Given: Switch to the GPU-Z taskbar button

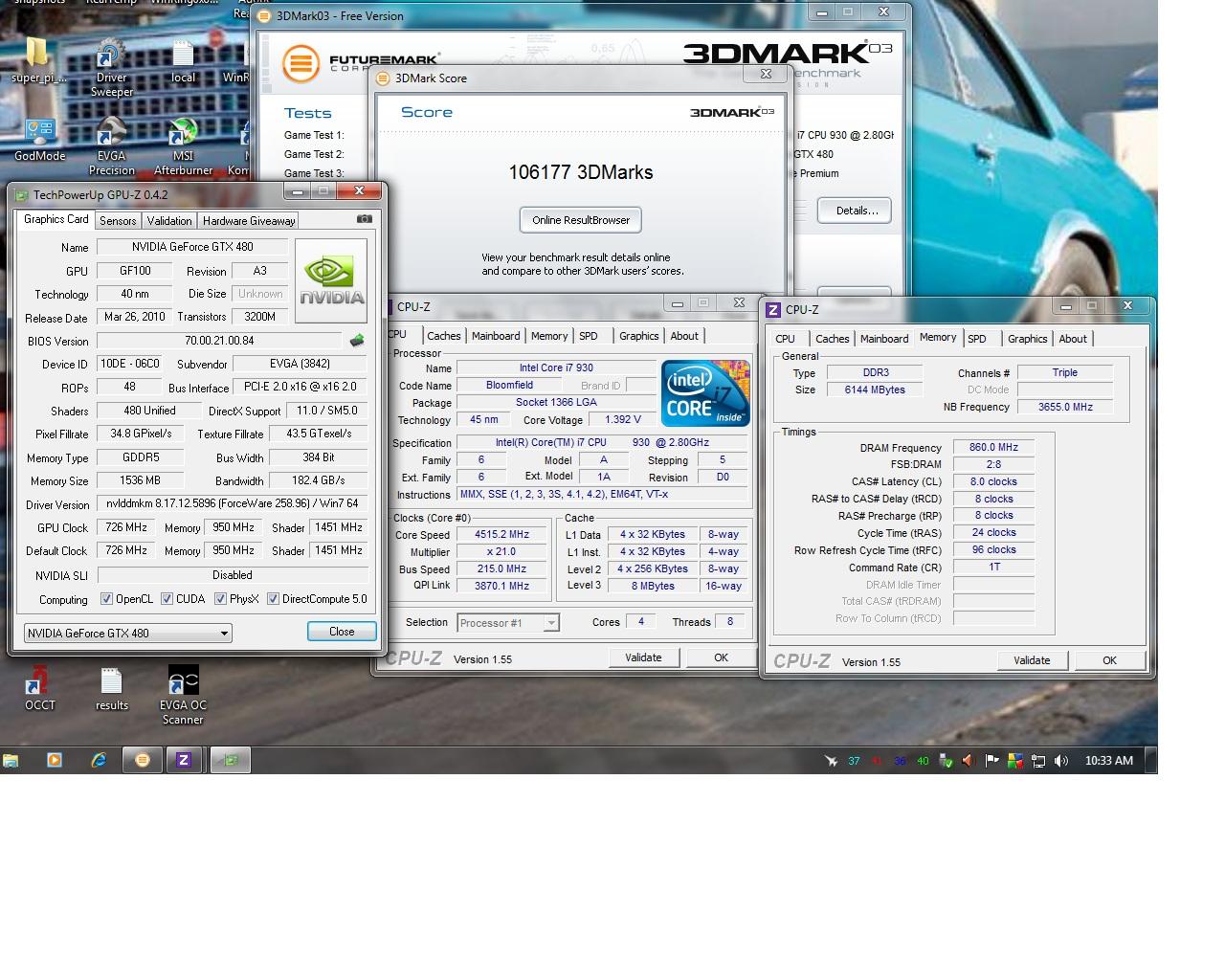Looking at the screenshot, I should coord(231,760).
